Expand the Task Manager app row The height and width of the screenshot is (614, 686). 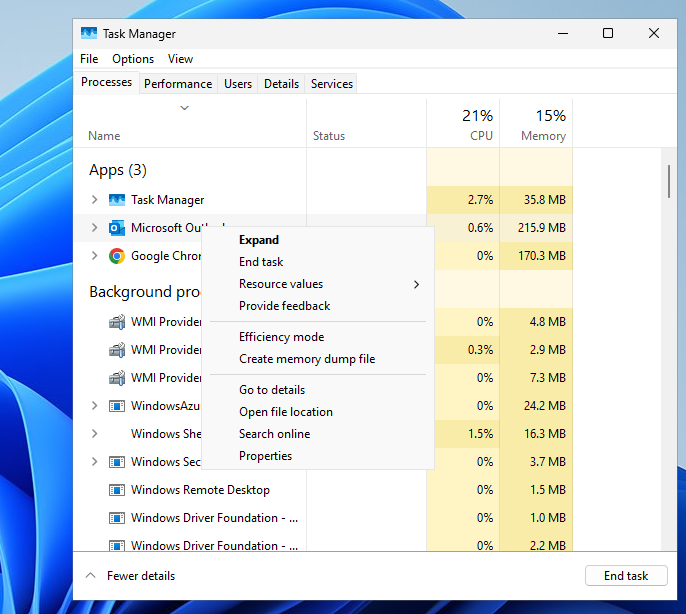(x=95, y=200)
